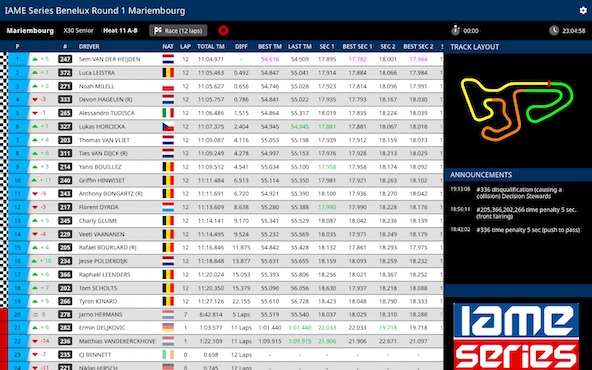Click kart number badge 240
The image size is (592, 370).
pos(65,180)
